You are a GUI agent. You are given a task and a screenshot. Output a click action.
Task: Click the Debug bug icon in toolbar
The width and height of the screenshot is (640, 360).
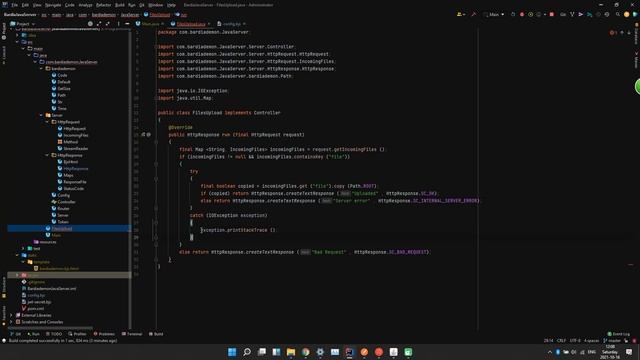(x=522, y=14)
